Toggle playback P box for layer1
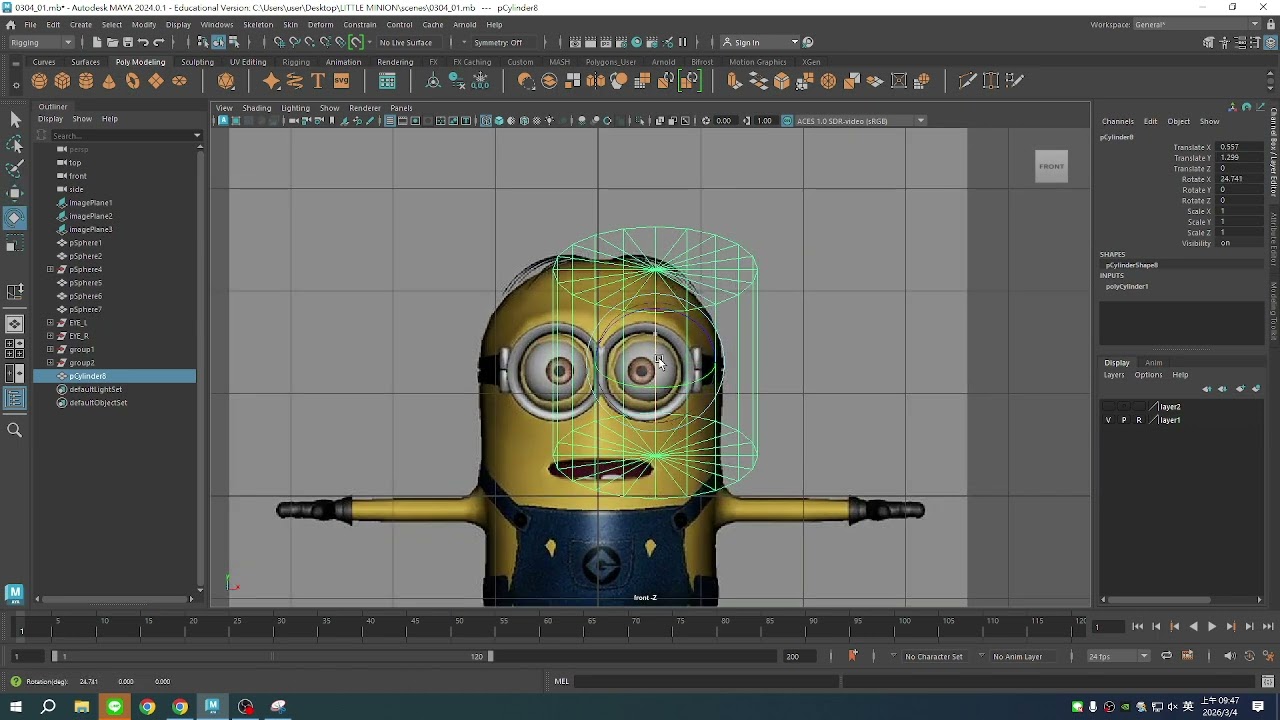This screenshot has width=1280, height=720. pos(1123,420)
